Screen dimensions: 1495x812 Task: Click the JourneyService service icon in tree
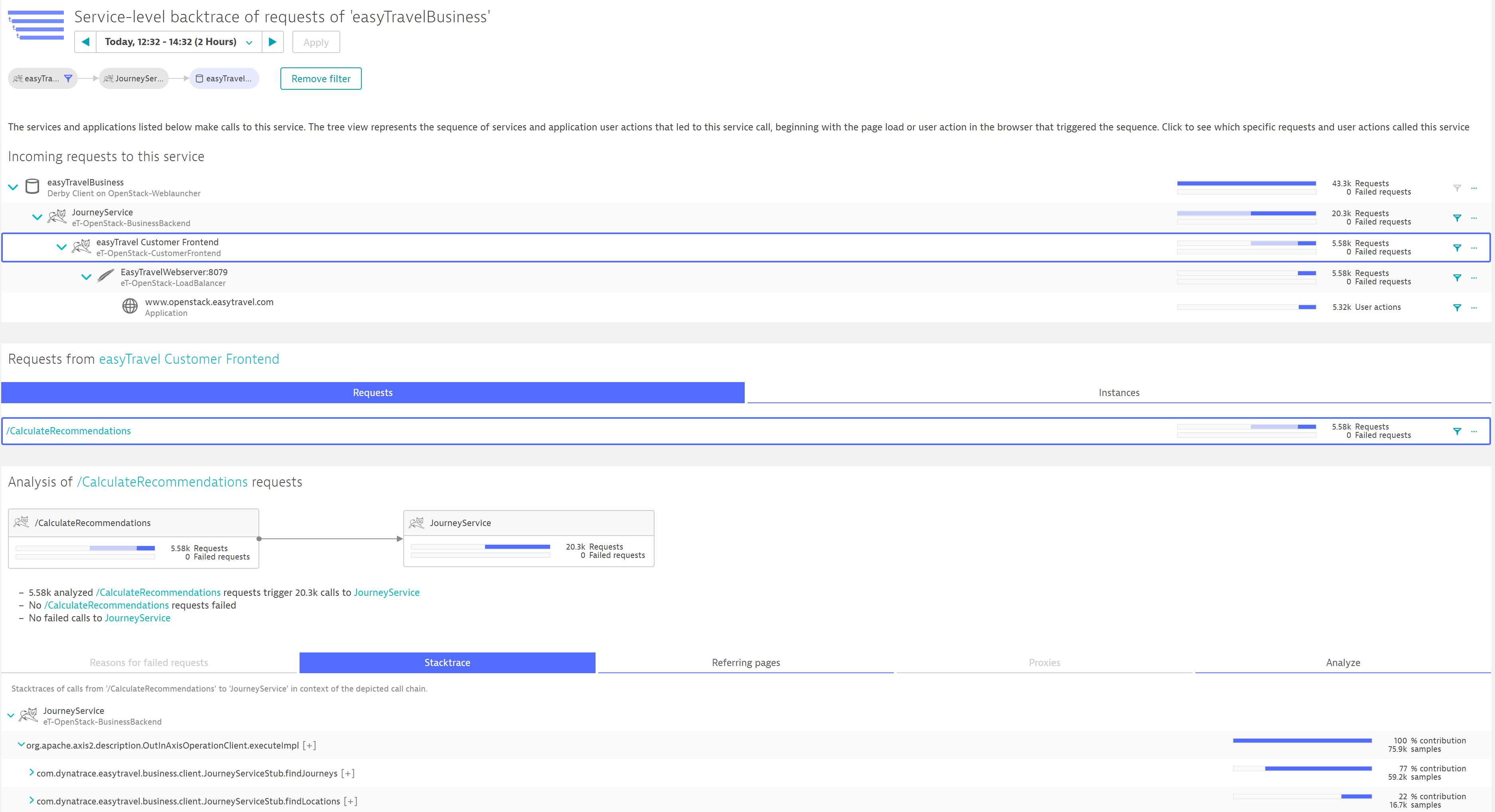[57, 217]
